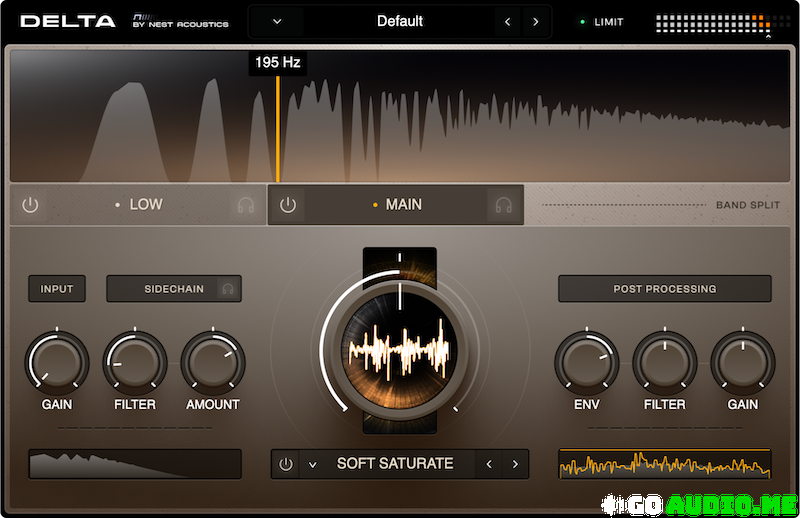
Task: Solo the MAIN band with headphones icon
Action: pyautogui.click(x=504, y=205)
